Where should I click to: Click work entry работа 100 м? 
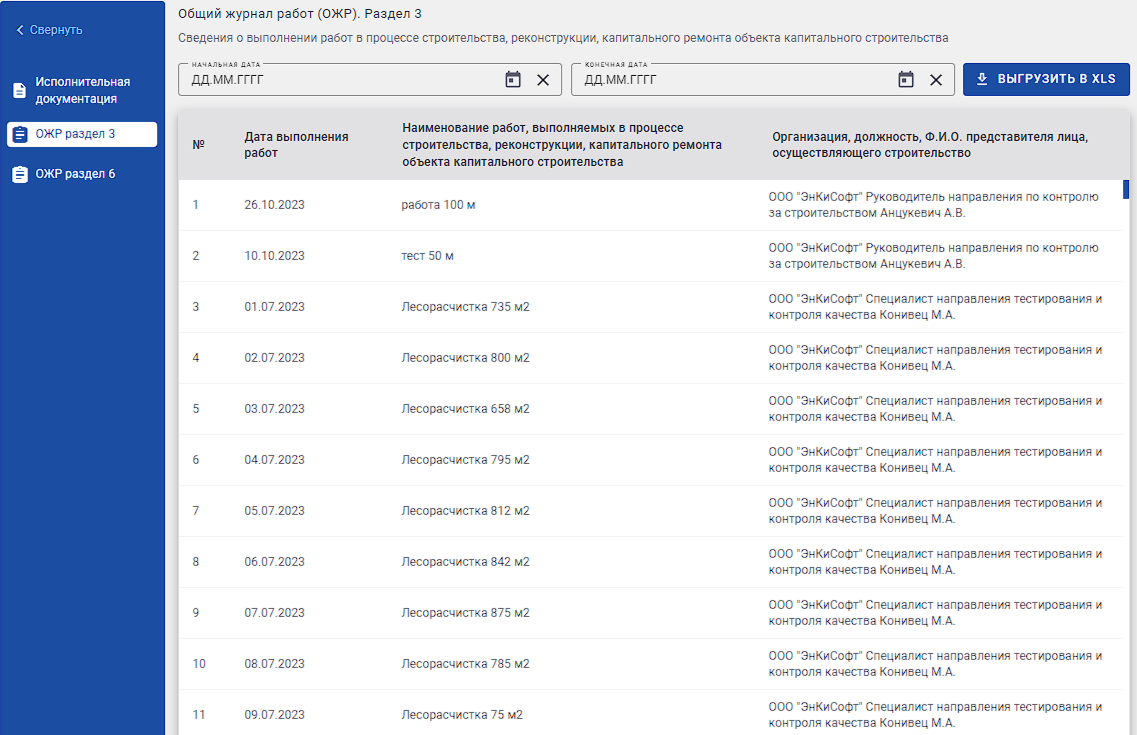(x=438, y=205)
